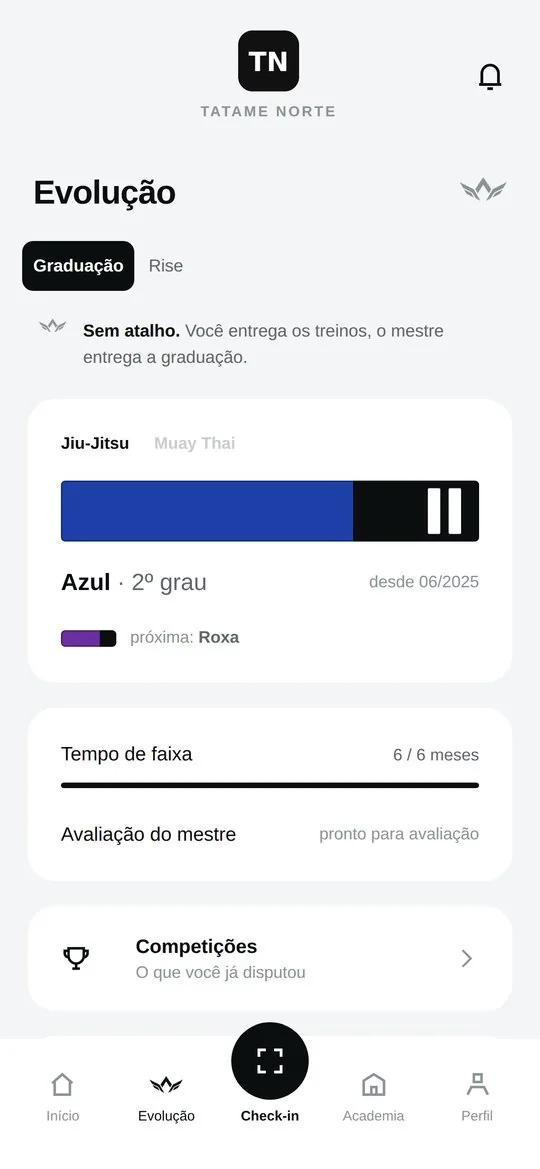Open the Perfil person icon
Screen dimensions: 540x1169
(x=477, y=1085)
